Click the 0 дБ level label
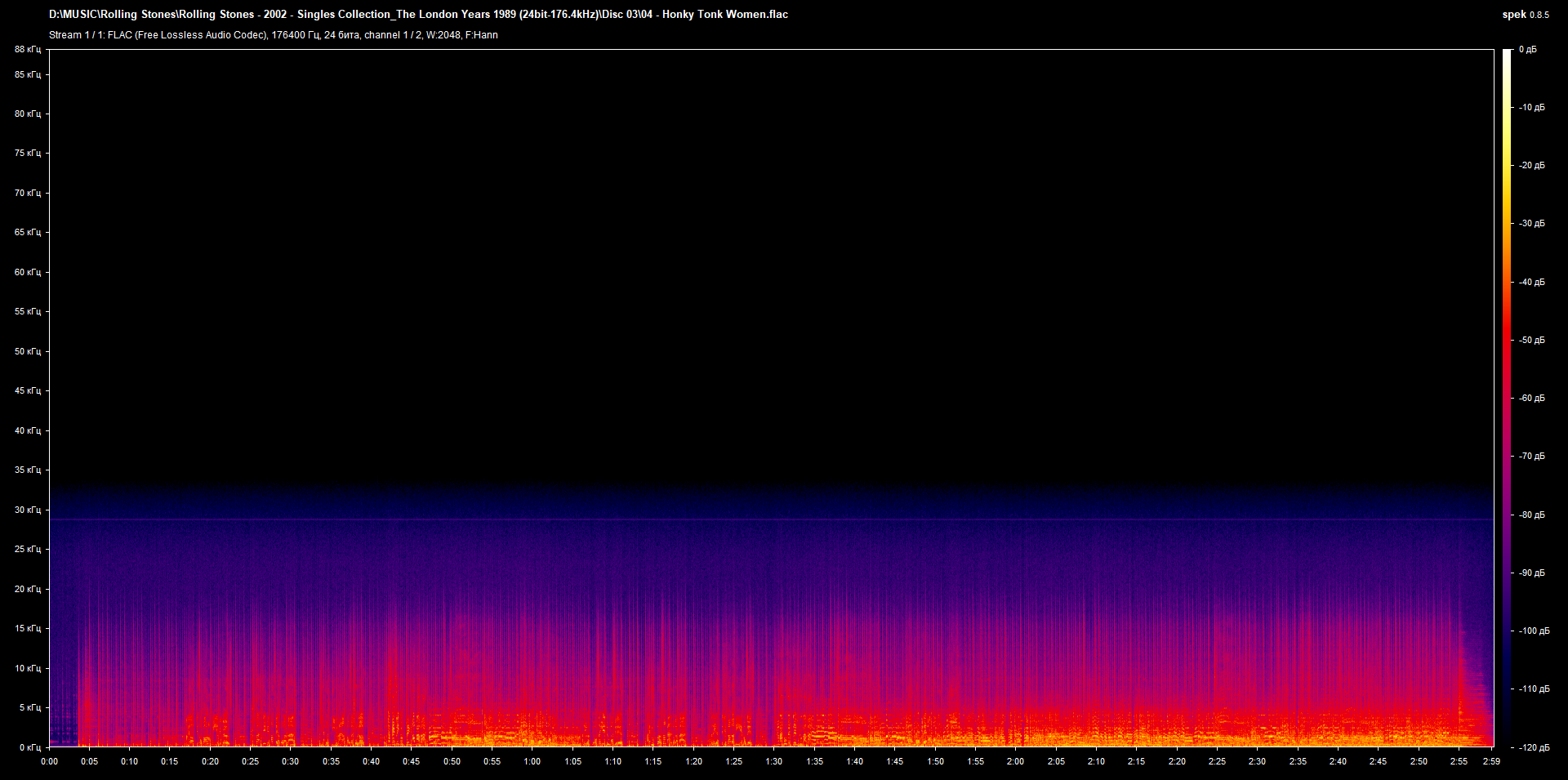This screenshot has height=780, width=1568. 1528,50
